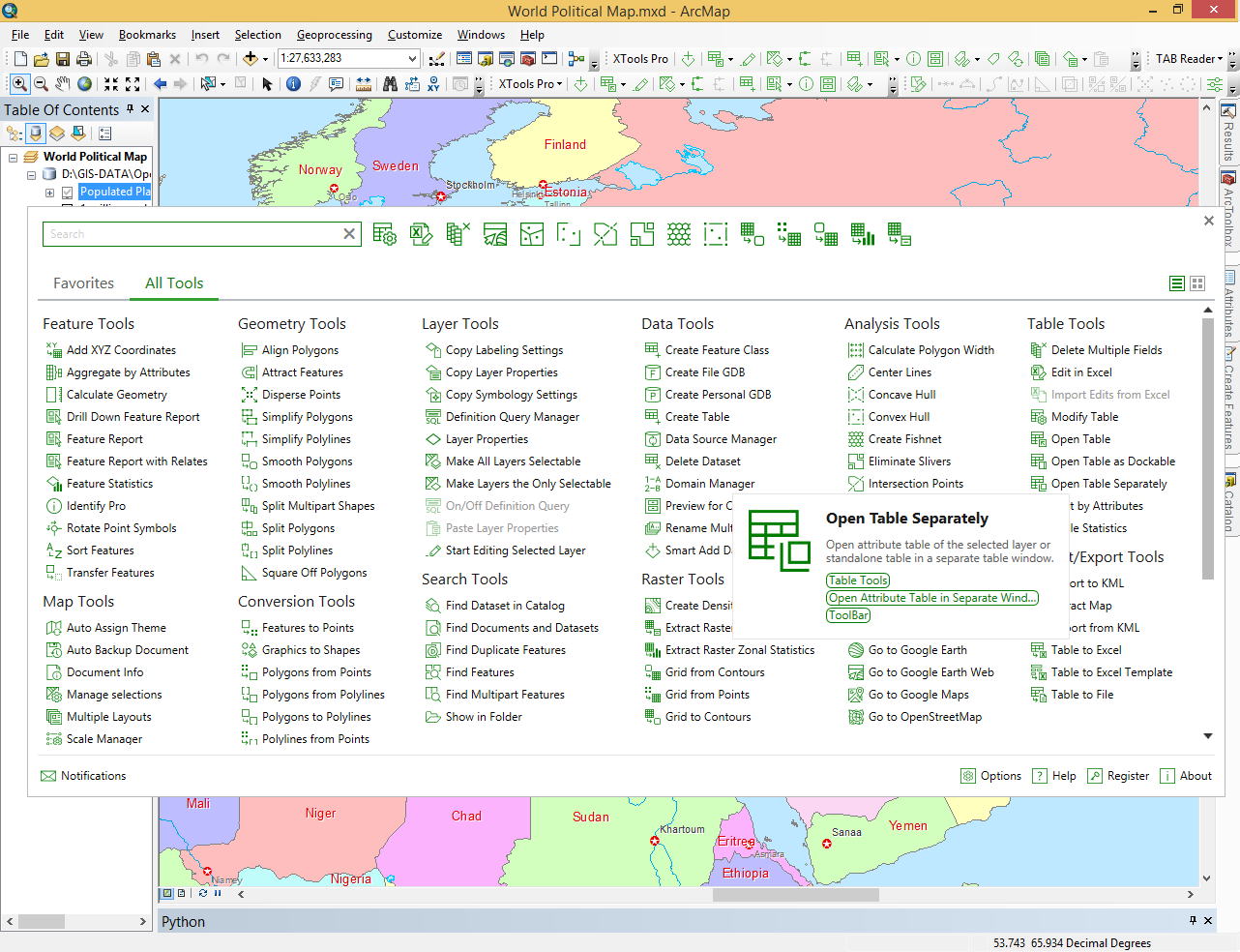1240x952 pixels.
Task: Click the Print icon in toolbar
Action: pyautogui.click(x=84, y=59)
